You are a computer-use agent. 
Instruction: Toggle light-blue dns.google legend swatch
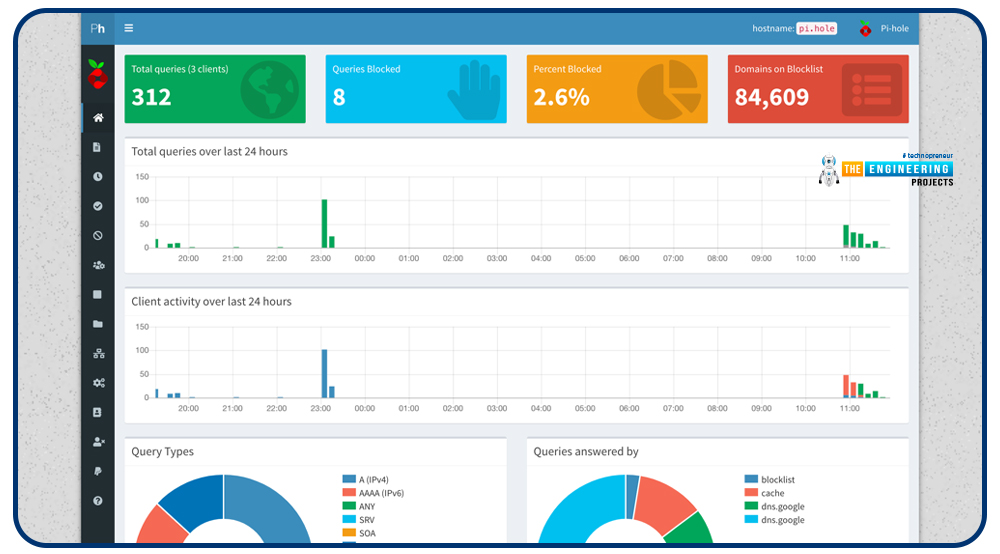point(751,519)
